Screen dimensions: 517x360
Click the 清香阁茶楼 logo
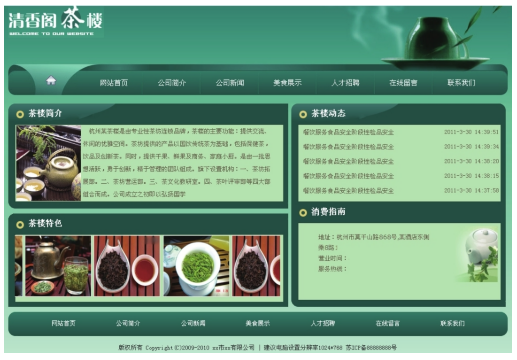55,21
